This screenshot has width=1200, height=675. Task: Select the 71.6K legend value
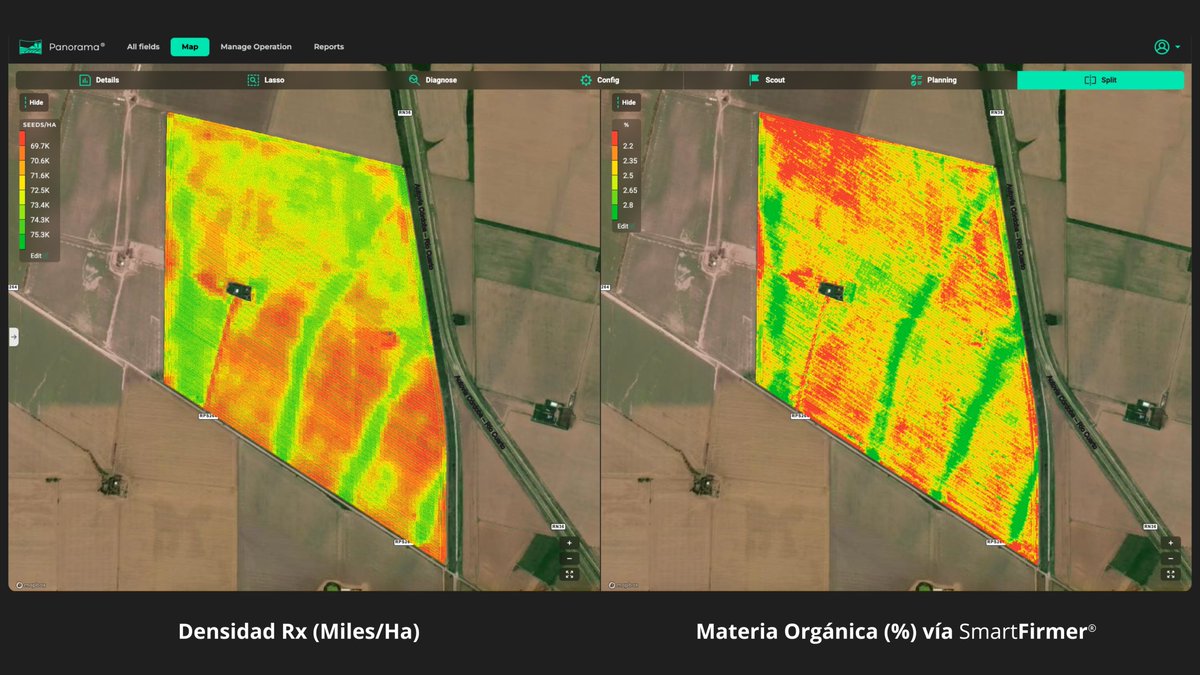tap(41, 175)
